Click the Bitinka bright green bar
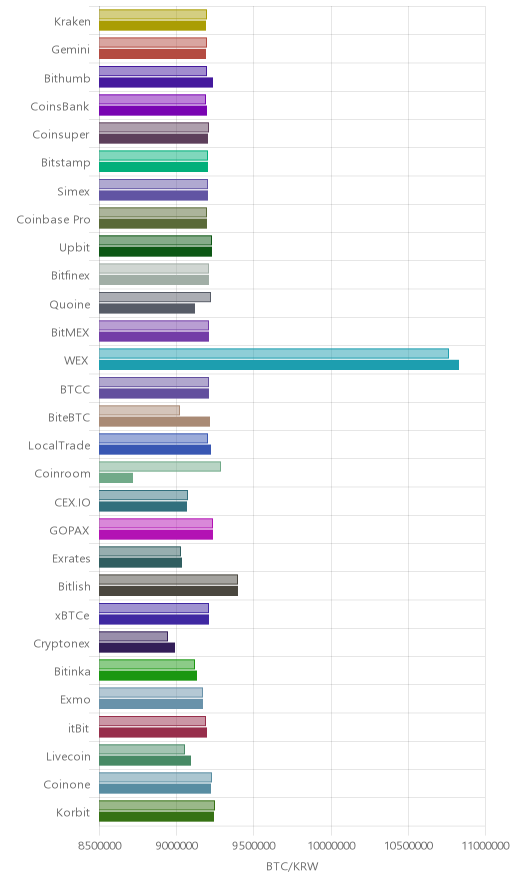This screenshot has width=512, height=884. click(x=148, y=675)
